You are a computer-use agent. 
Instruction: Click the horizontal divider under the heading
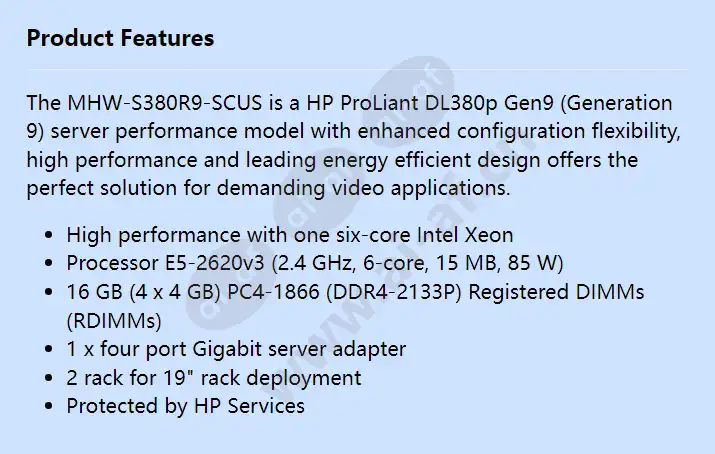[357, 70]
